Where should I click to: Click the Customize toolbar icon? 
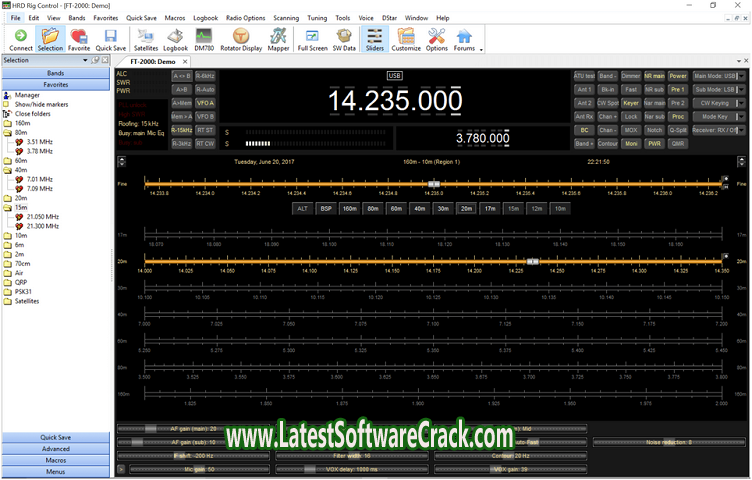click(x=406, y=39)
